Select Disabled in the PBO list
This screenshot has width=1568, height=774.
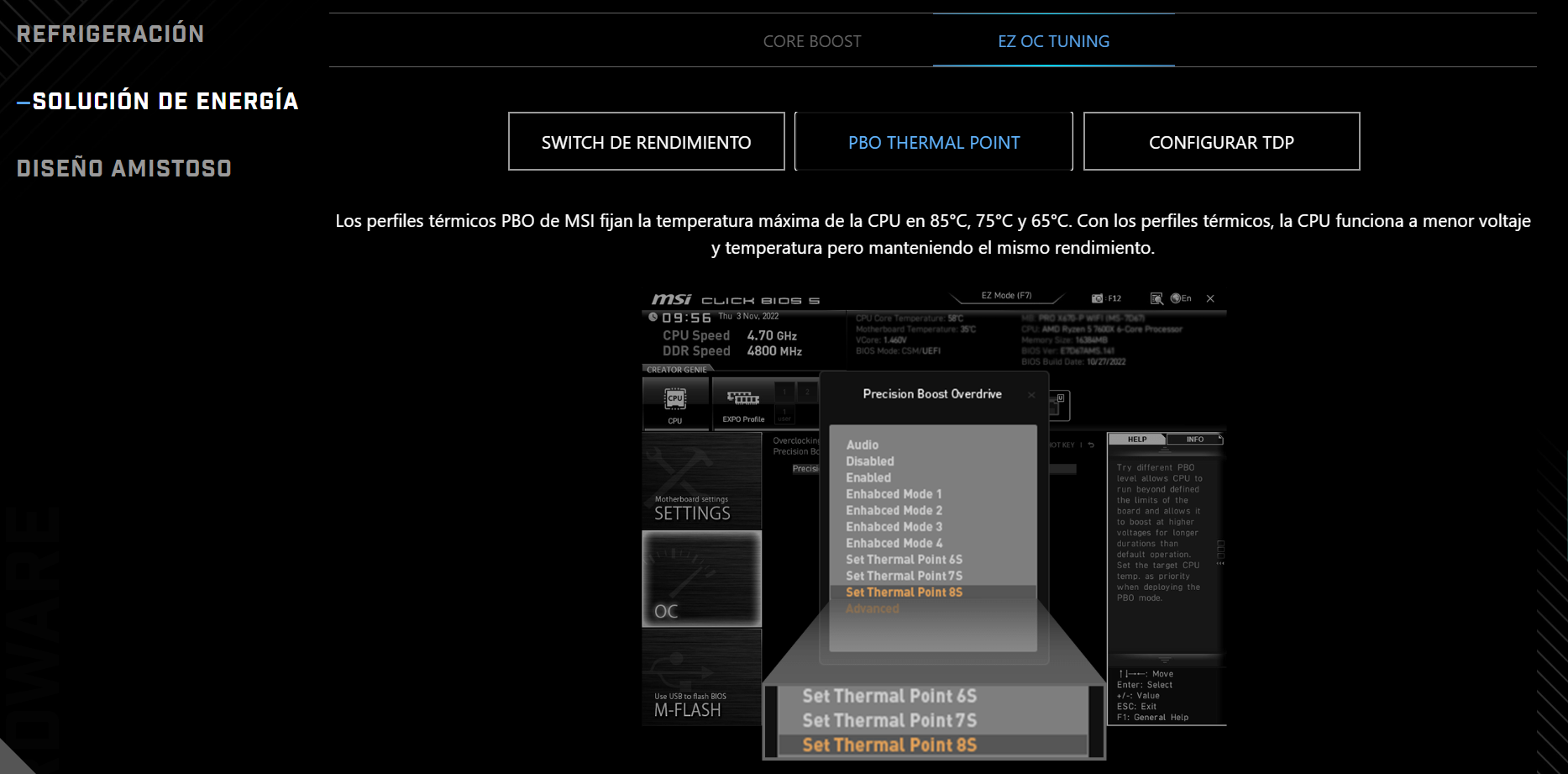click(x=870, y=461)
